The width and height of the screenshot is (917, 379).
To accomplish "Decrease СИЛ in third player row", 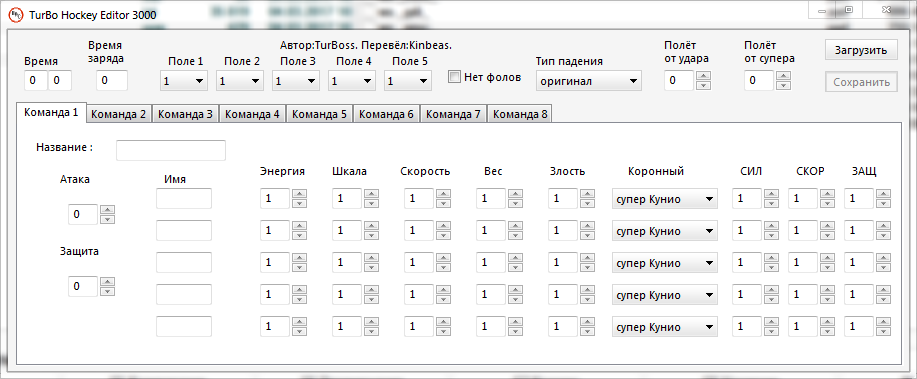I will [x=772, y=267].
